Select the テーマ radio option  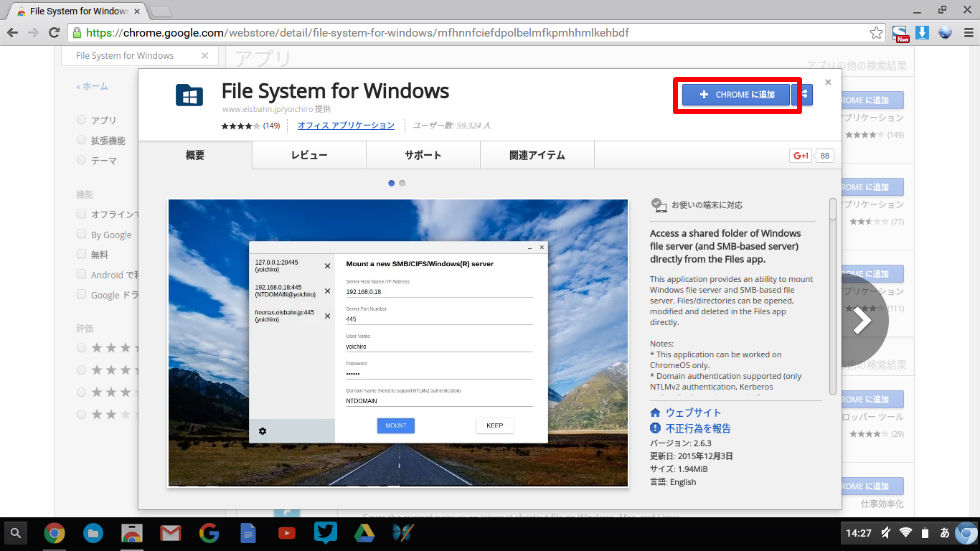coord(81,160)
